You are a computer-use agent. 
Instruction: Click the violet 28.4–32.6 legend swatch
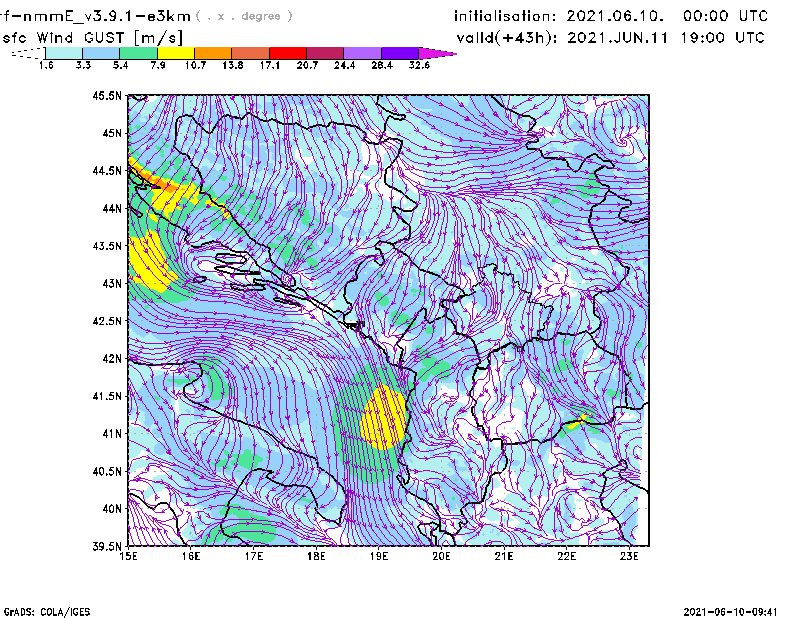tap(400, 53)
